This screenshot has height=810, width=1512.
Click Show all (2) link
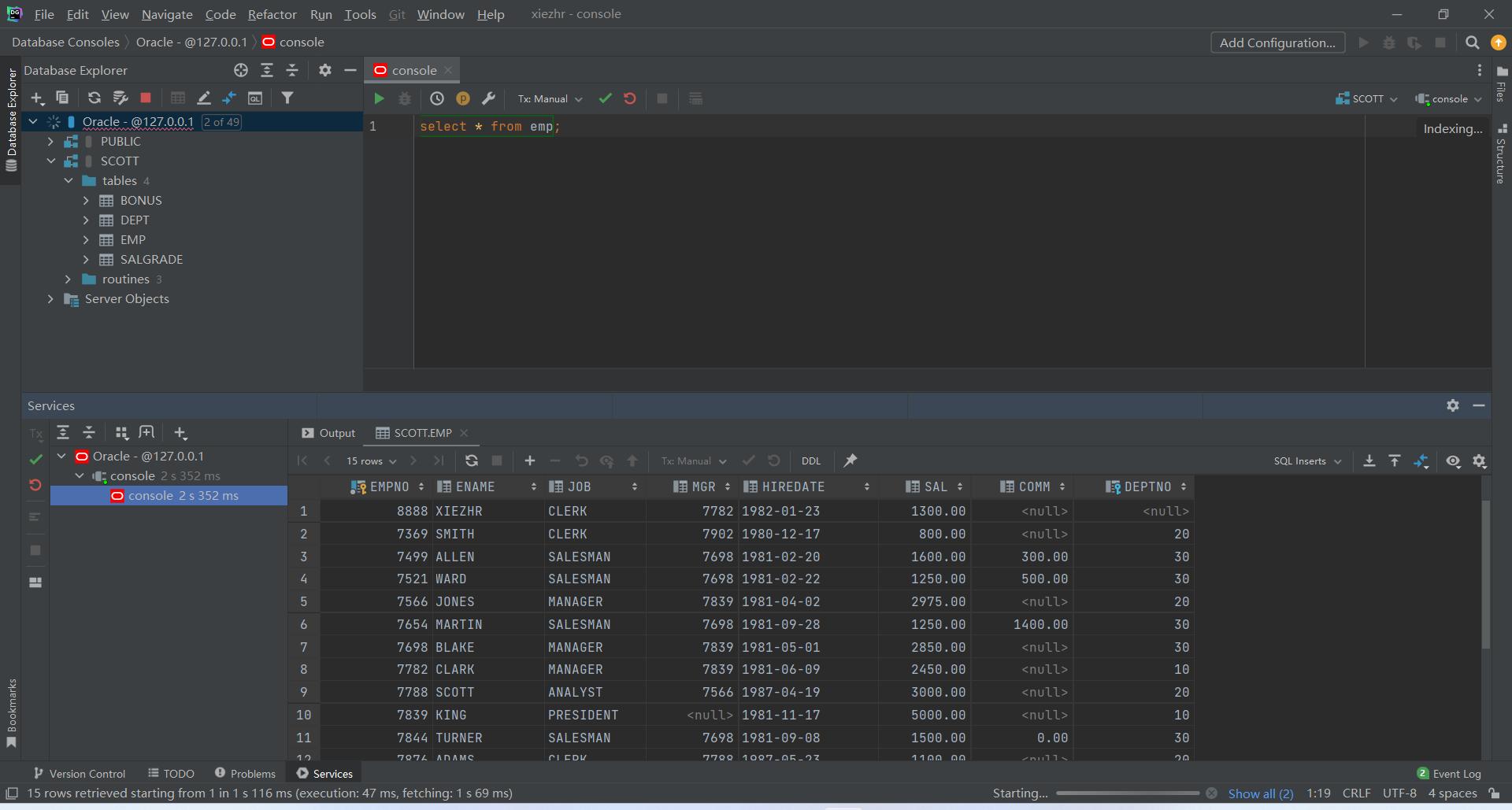click(x=1260, y=793)
